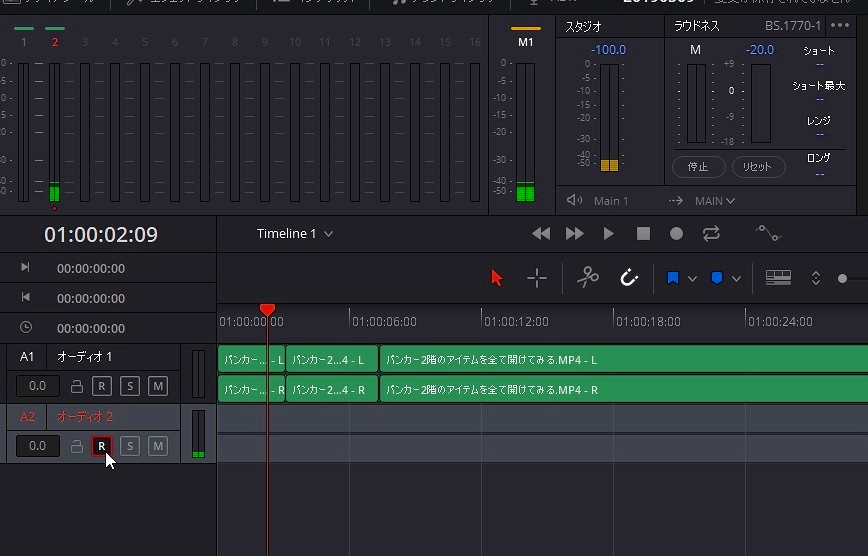This screenshot has height=556, width=868.
Task: Solo the オーディオ 2 track
Action: [x=130, y=446]
